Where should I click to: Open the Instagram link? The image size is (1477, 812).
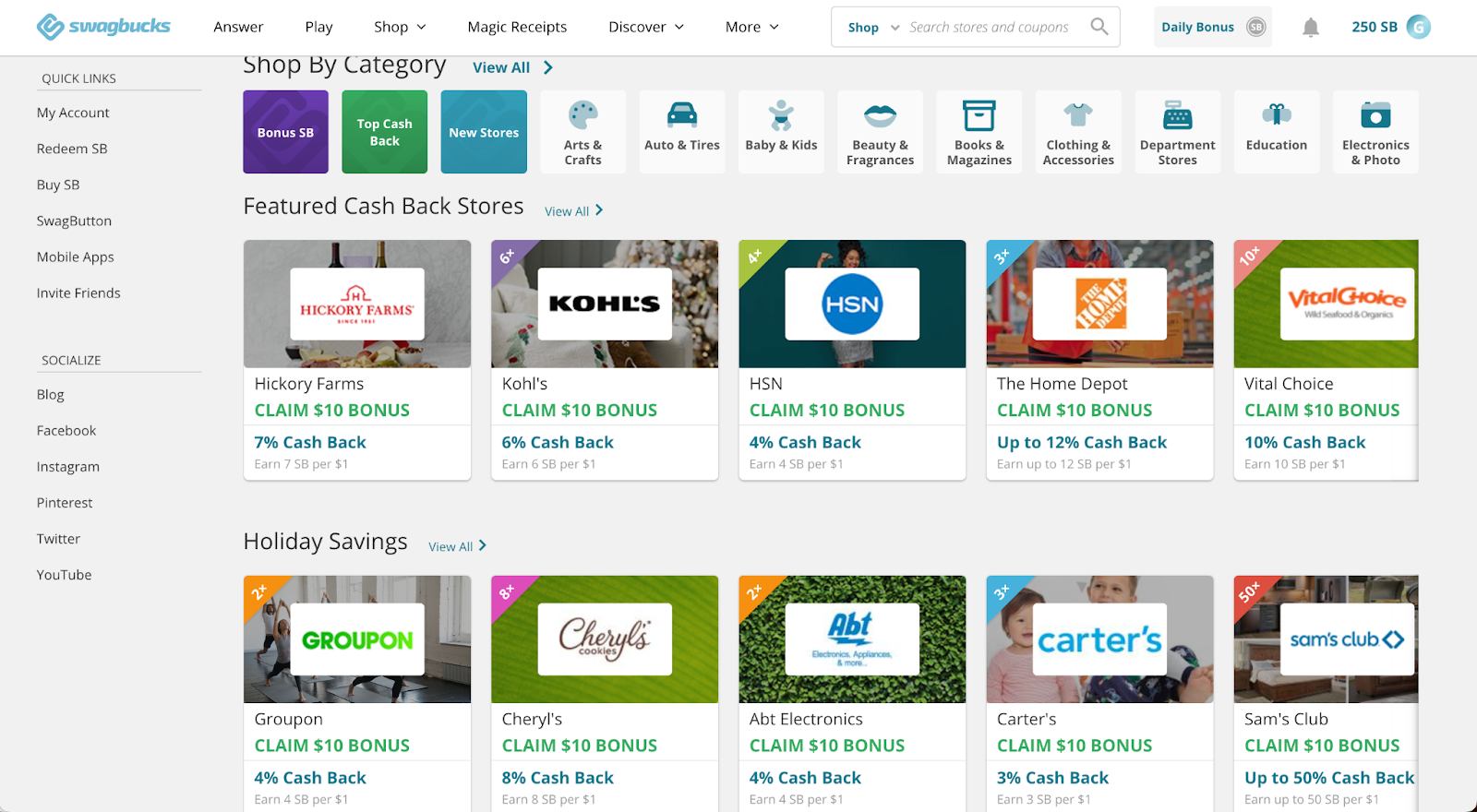pyautogui.click(x=68, y=467)
